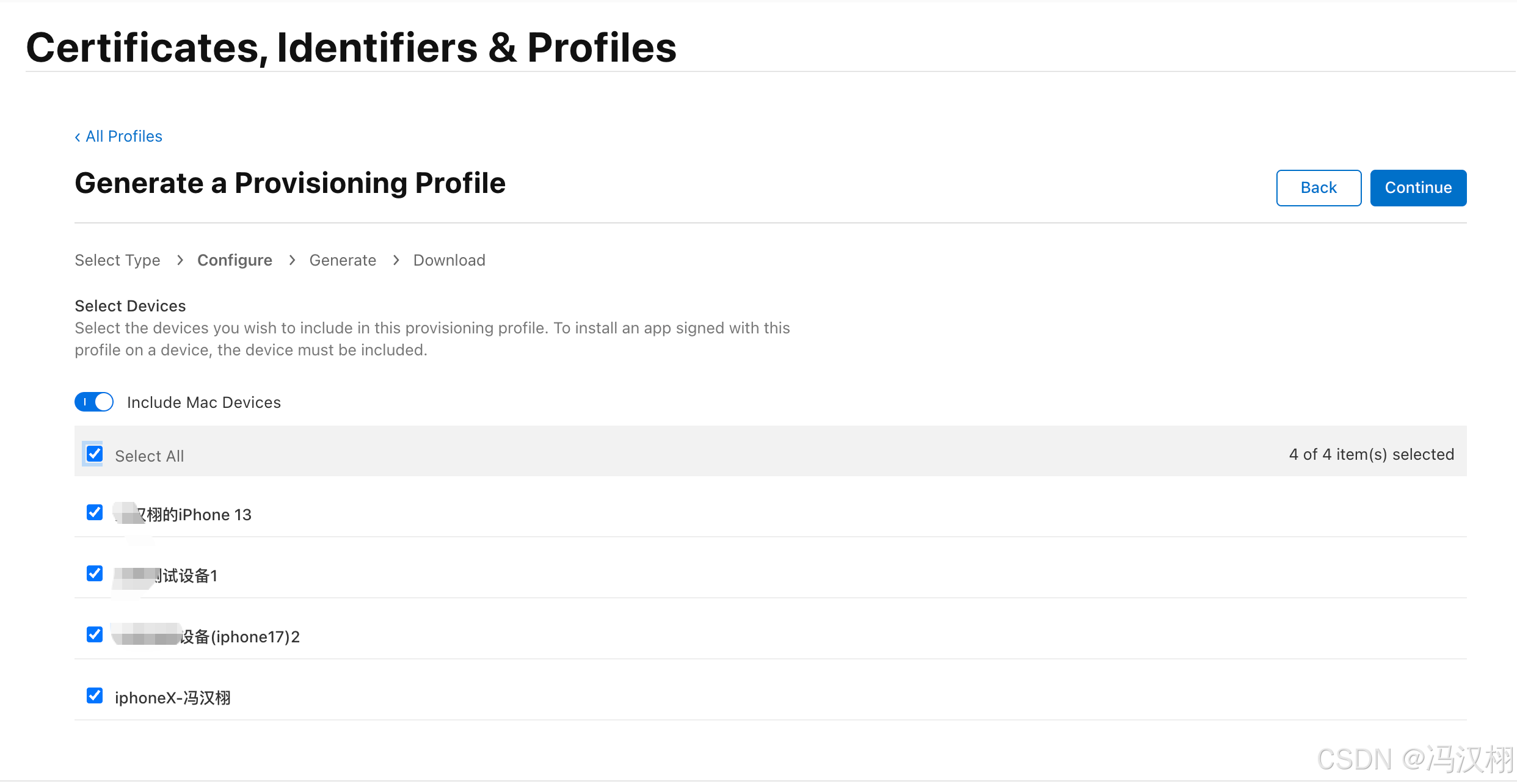This screenshot has width=1517, height=784.
Task: Click the Back button
Action: 1319,188
